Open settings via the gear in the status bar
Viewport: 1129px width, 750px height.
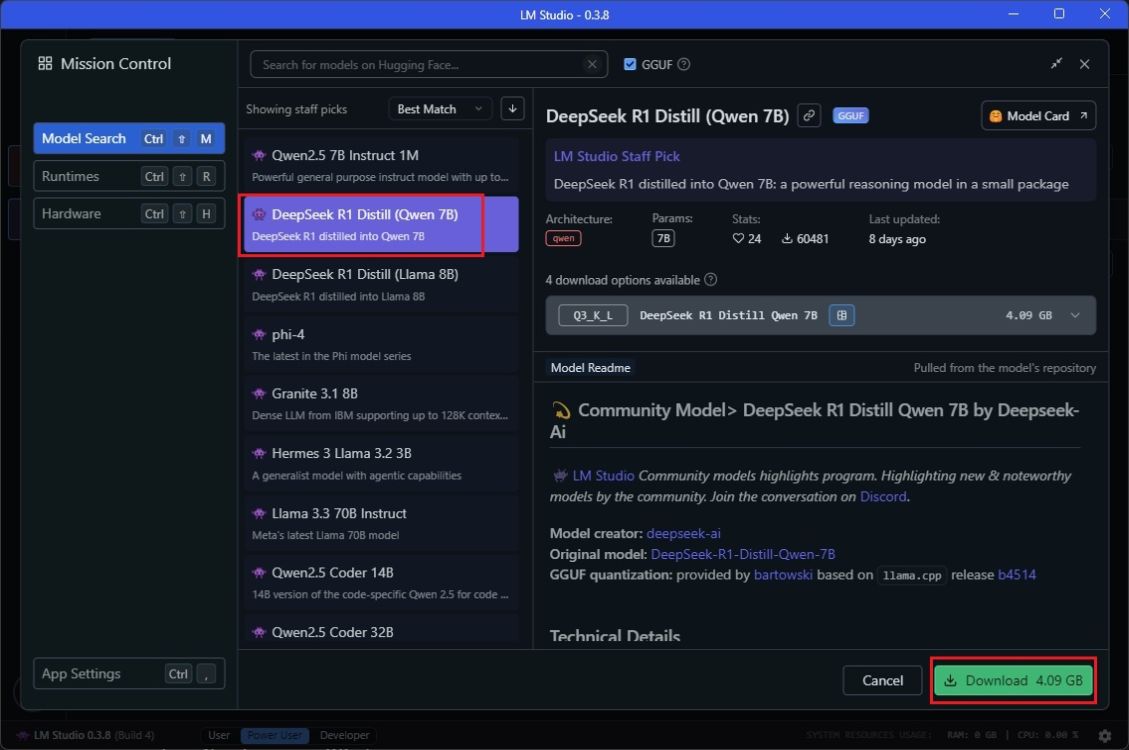(1104, 734)
